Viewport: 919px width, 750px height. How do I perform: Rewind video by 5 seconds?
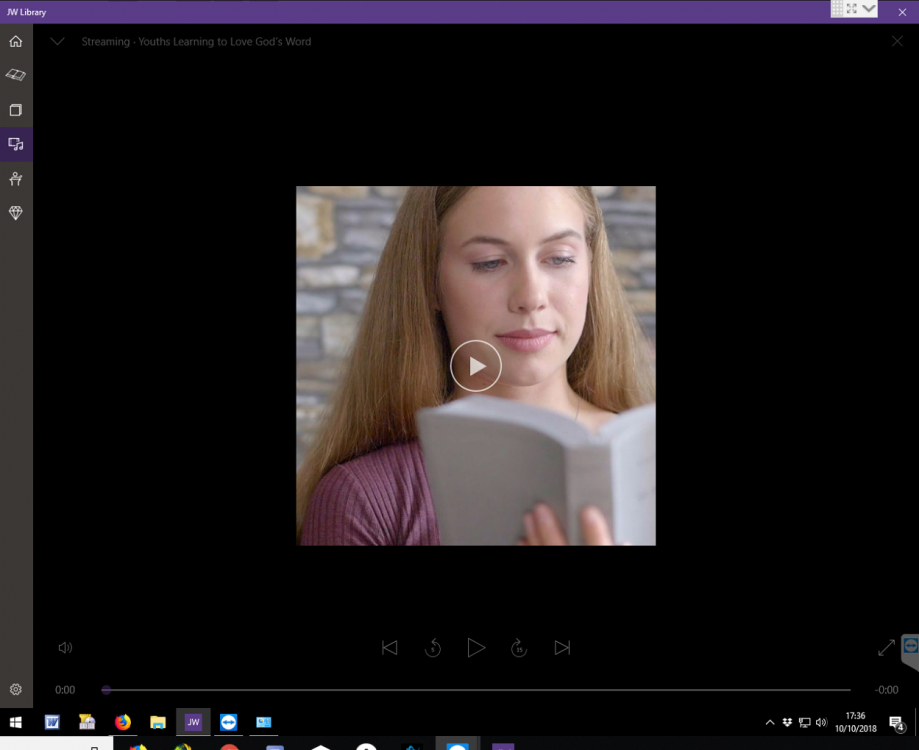[433, 648]
